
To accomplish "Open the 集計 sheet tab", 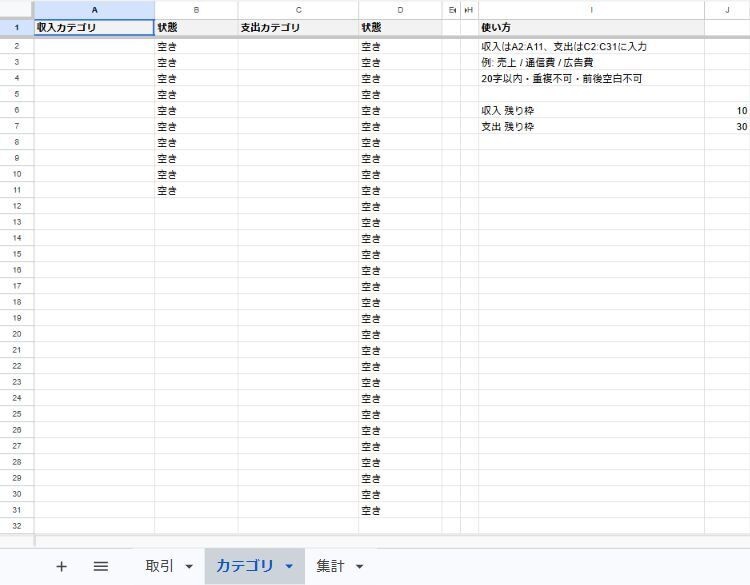I will click(330, 566).
